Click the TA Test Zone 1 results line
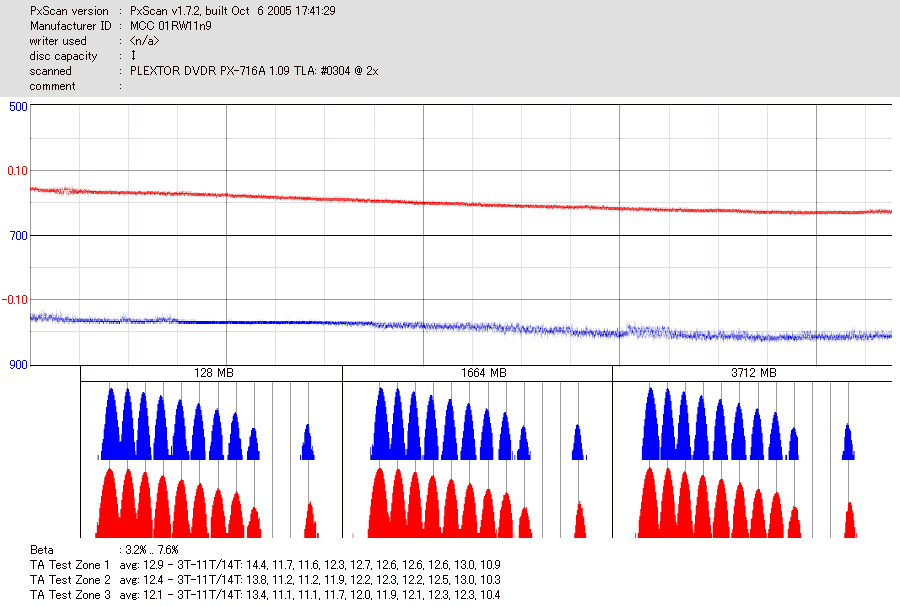The height and width of the screenshot is (607, 900). tap(265, 565)
